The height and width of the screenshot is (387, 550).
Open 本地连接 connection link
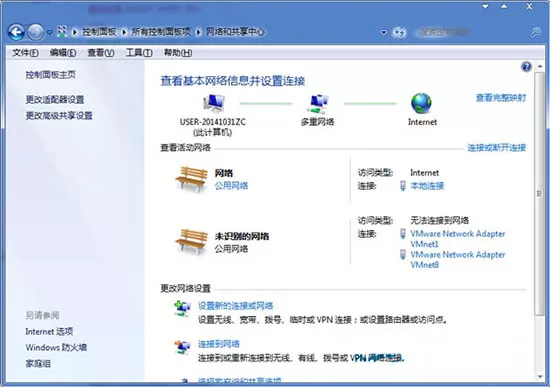(x=427, y=186)
